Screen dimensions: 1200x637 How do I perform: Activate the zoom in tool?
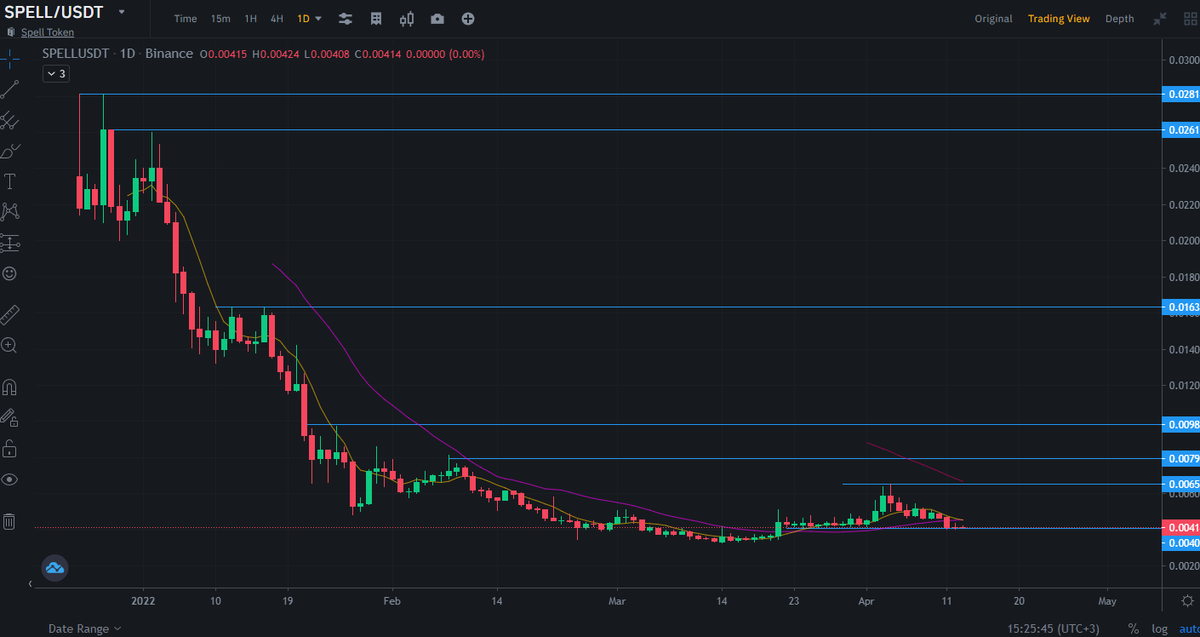coord(10,345)
